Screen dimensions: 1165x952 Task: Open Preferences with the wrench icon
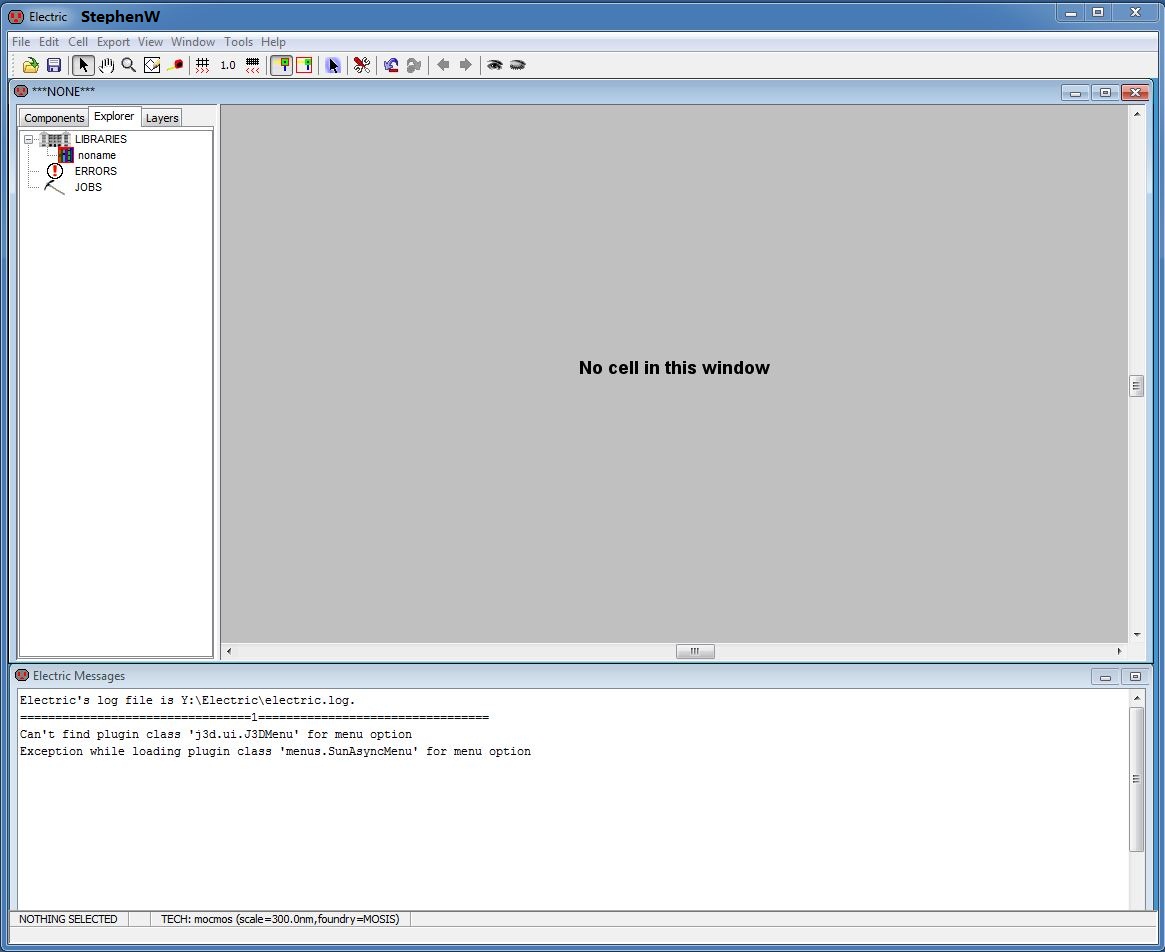(x=362, y=65)
